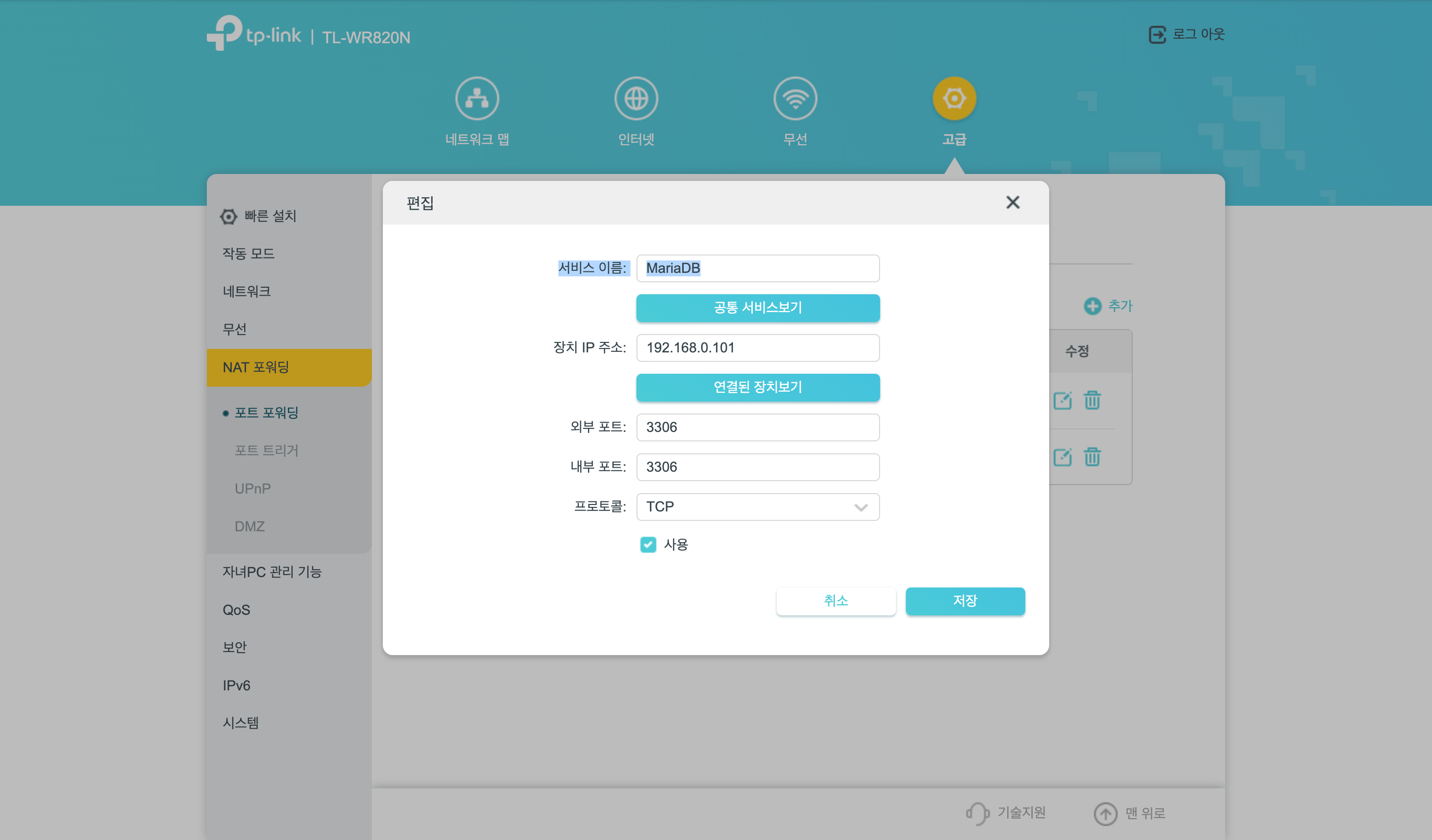Select 포트 트리거 submenu item
The image size is (1432, 840).
point(266,450)
